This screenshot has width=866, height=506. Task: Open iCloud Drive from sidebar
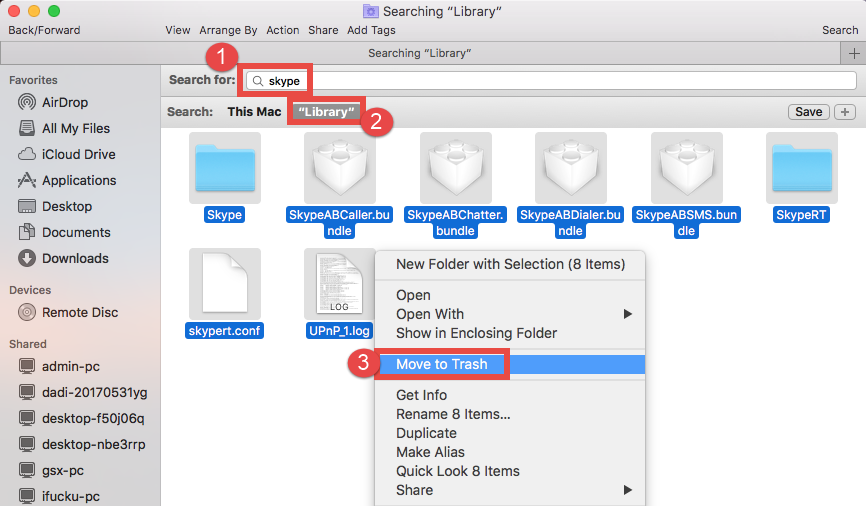67,154
